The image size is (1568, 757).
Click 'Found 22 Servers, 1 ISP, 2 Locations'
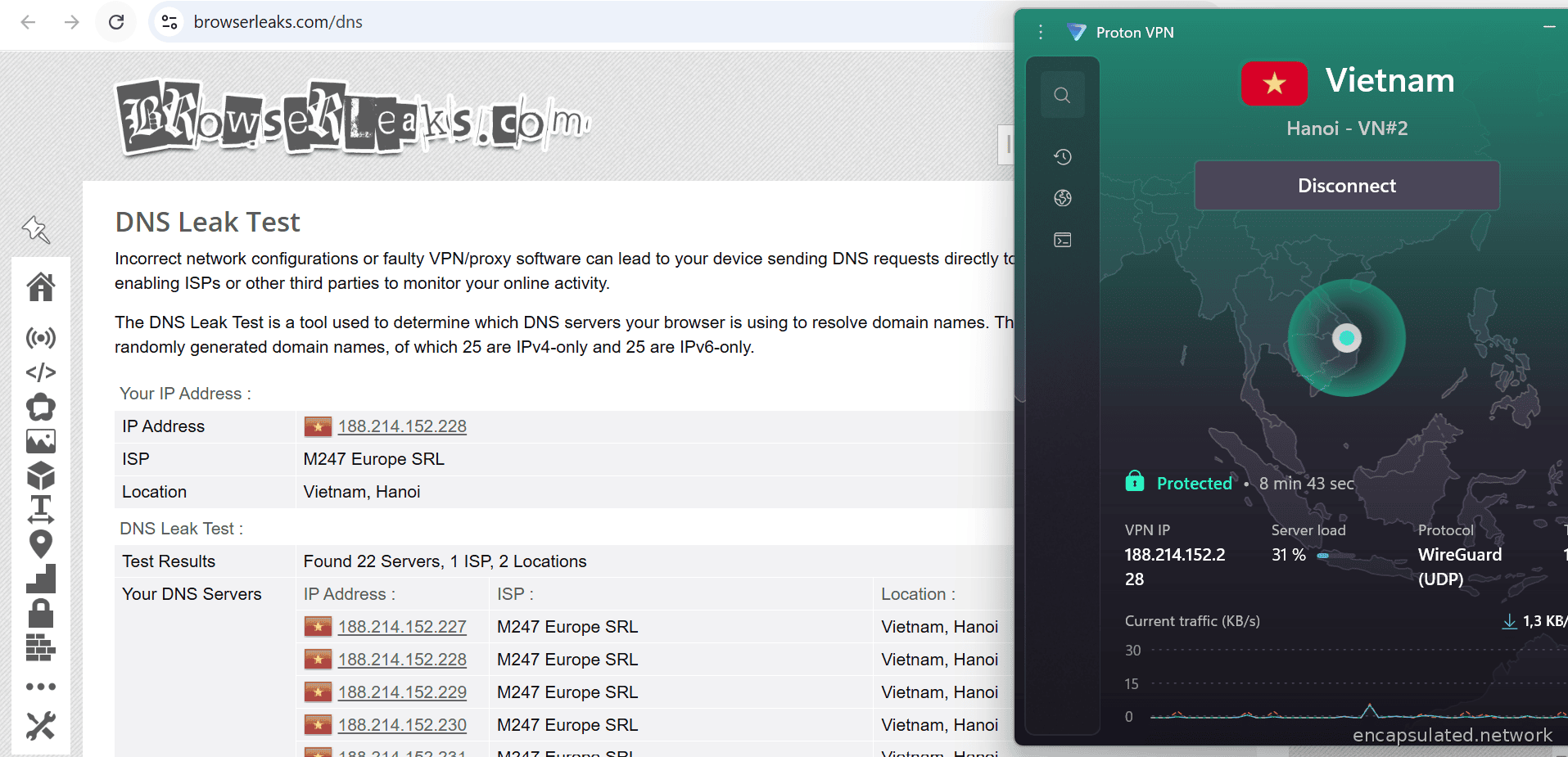[x=445, y=561]
